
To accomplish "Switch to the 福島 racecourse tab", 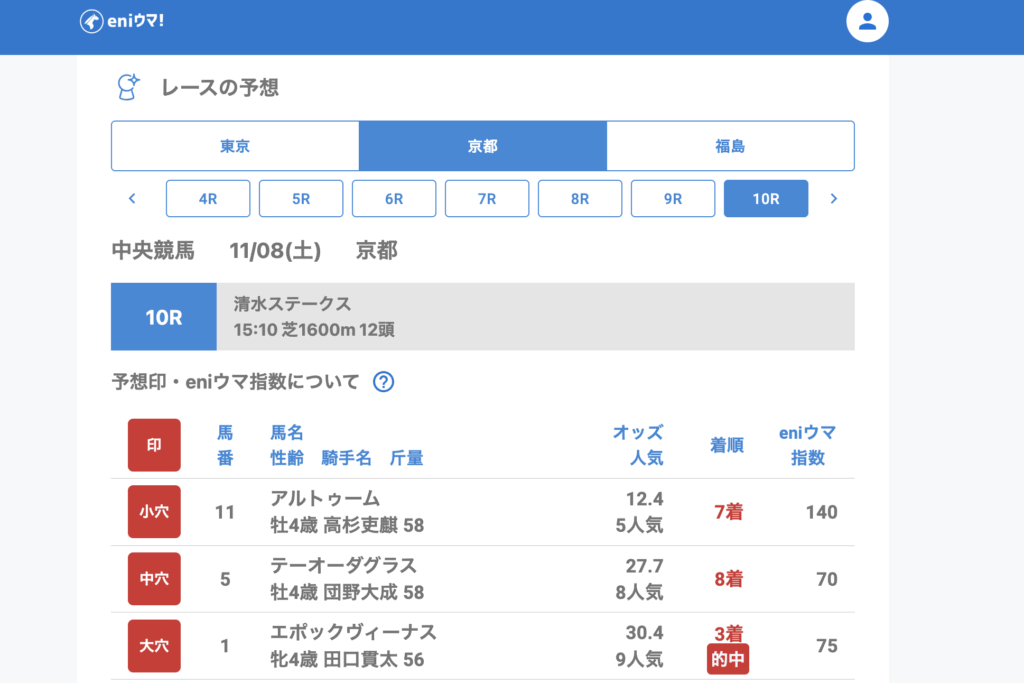I will (730, 146).
